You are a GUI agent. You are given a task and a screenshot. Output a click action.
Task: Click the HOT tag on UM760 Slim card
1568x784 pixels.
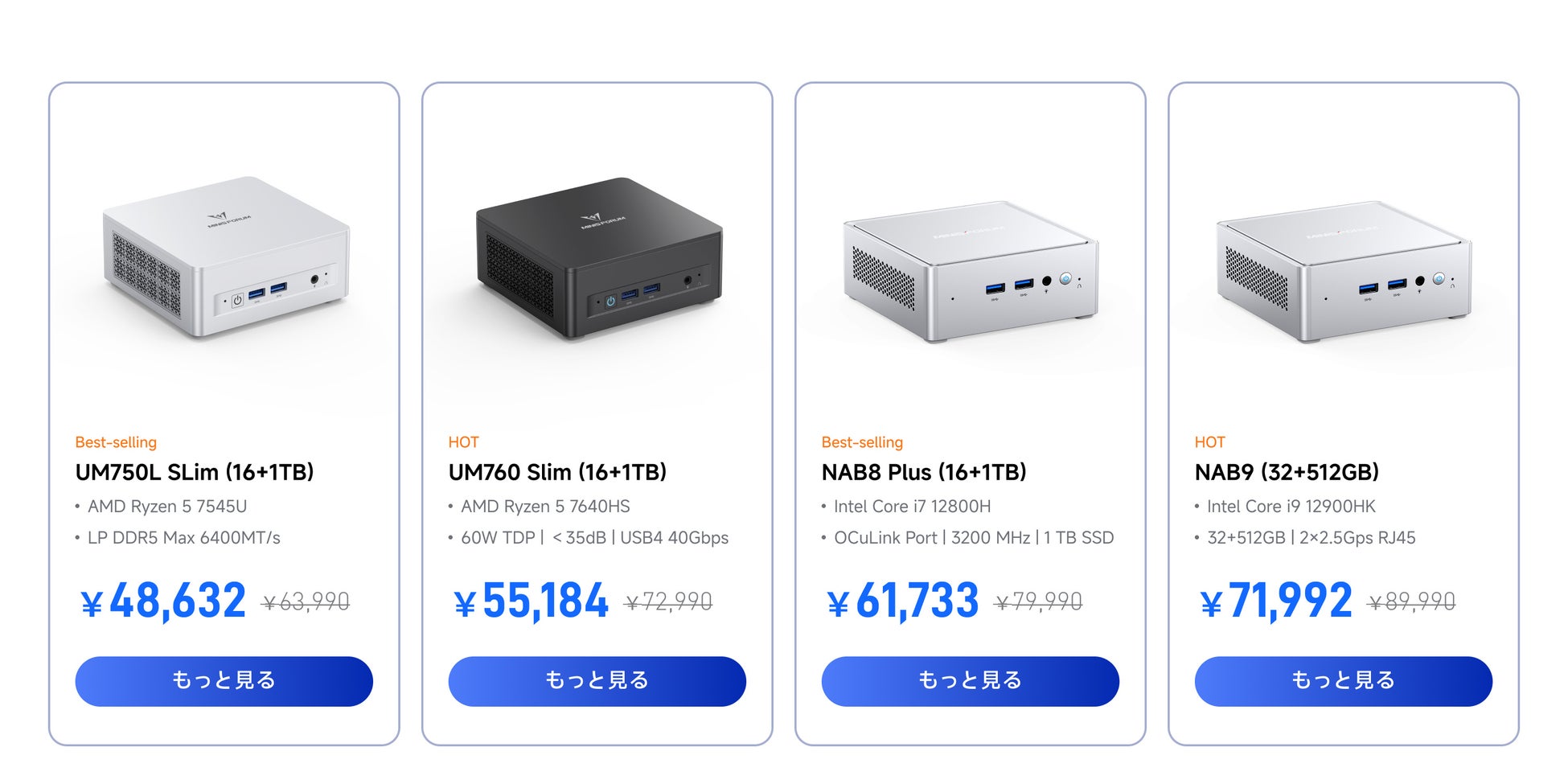tap(463, 442)
